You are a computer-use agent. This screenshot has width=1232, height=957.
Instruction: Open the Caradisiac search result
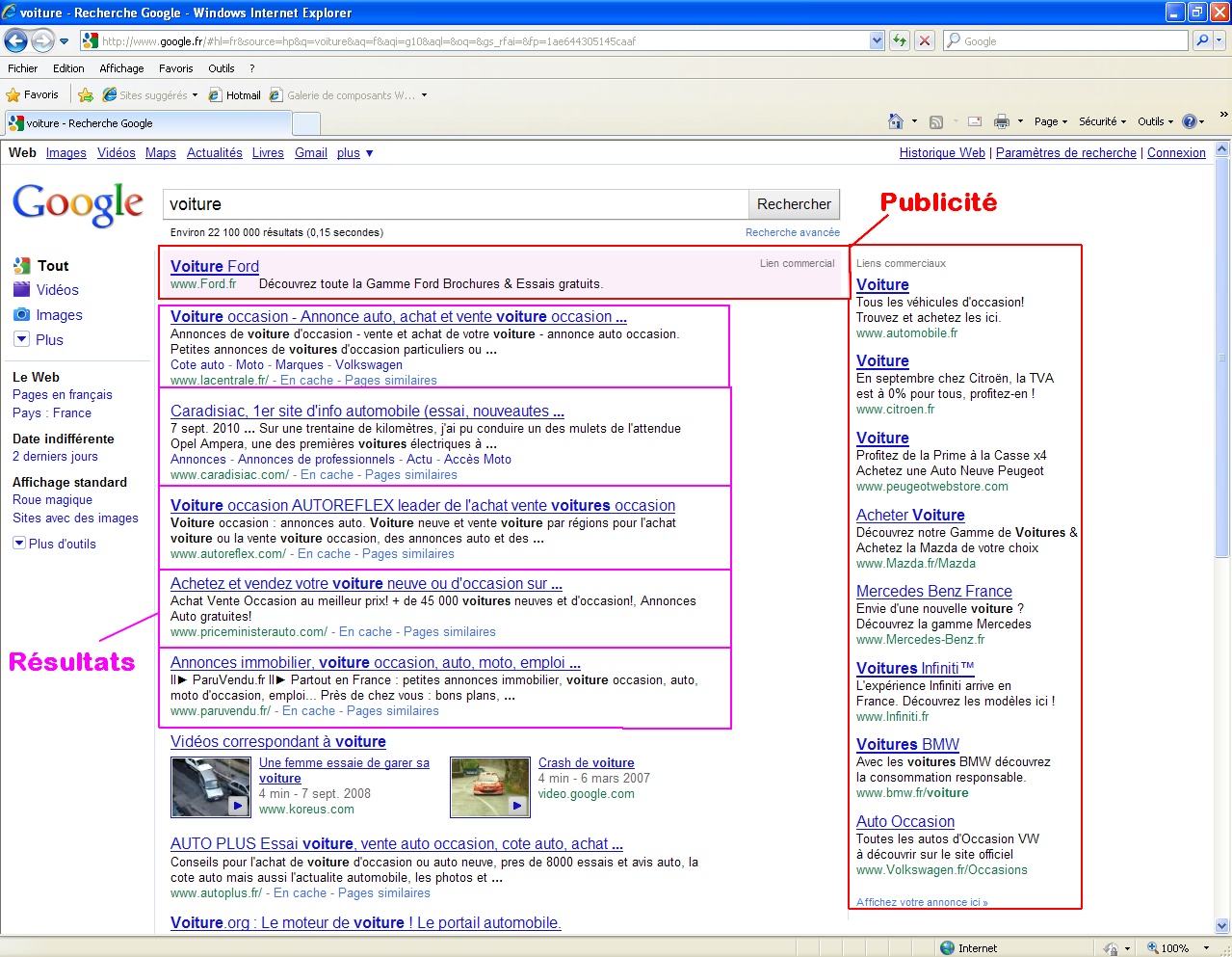click(x=367, y=411)
